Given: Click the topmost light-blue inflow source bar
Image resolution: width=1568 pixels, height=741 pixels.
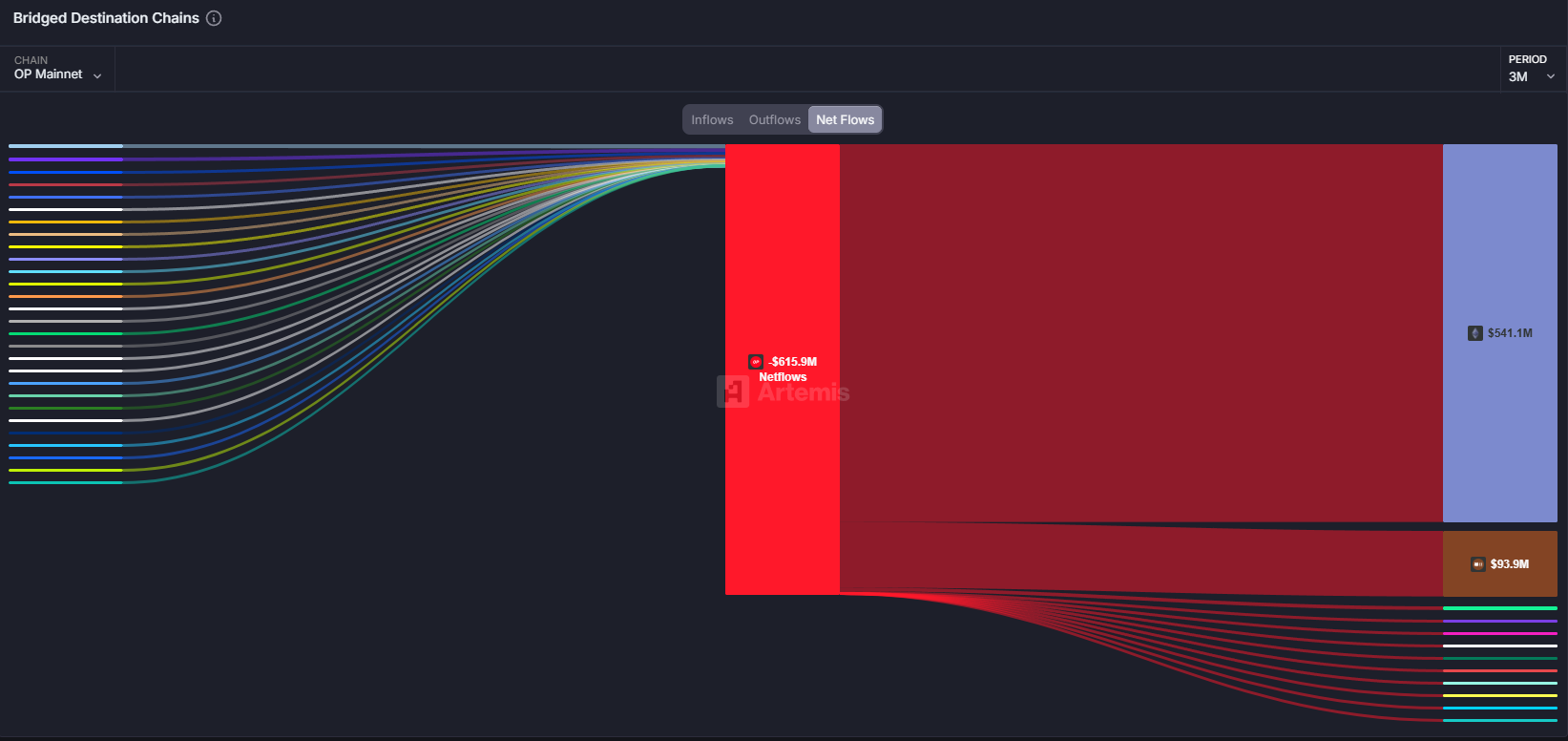Looking at the screenshot, I should click(x=65, y=146).
